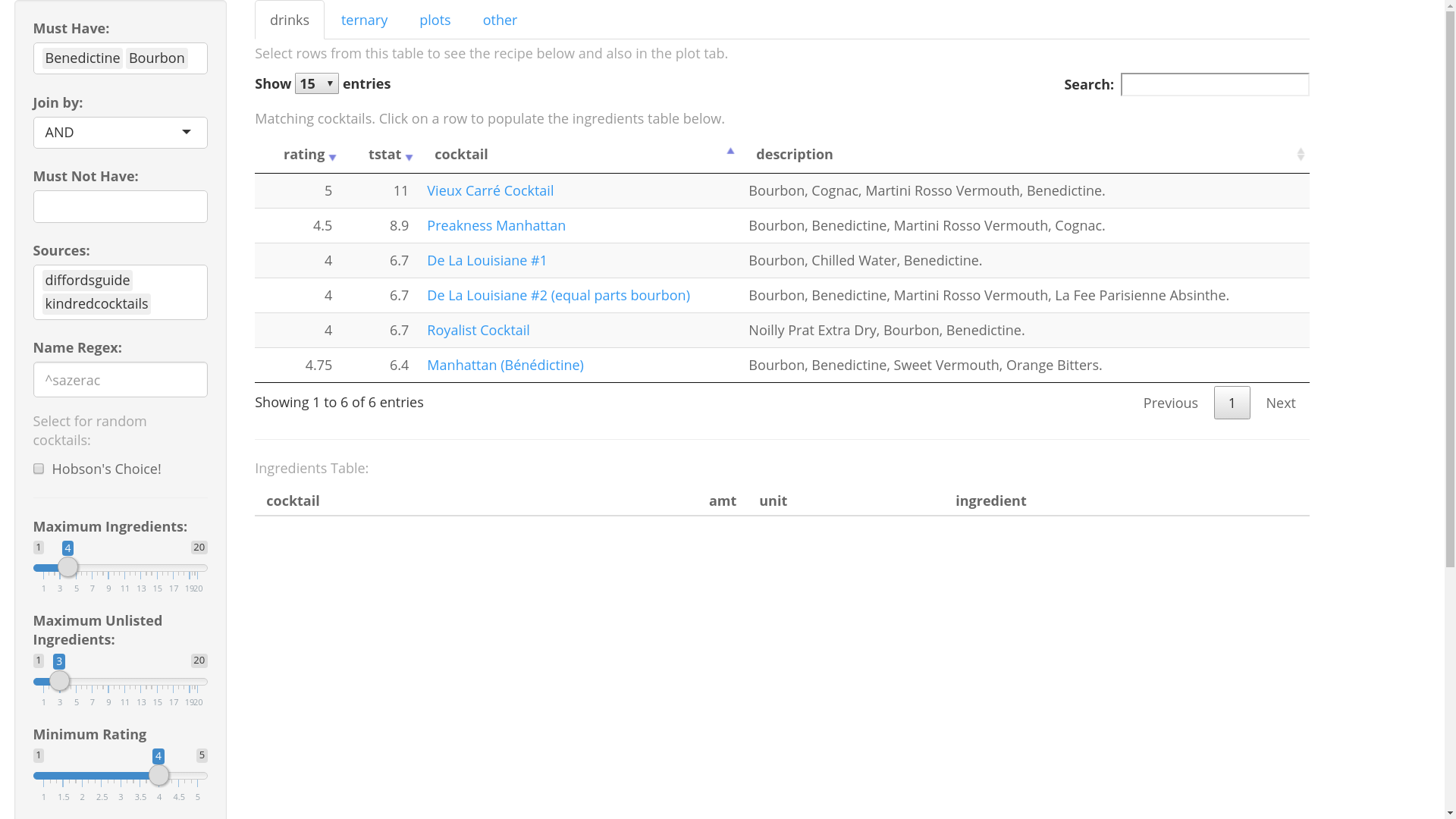Switch to the ternary tab
The height and width of the screenshot is (819, 1456).
(x=364, y=20)
